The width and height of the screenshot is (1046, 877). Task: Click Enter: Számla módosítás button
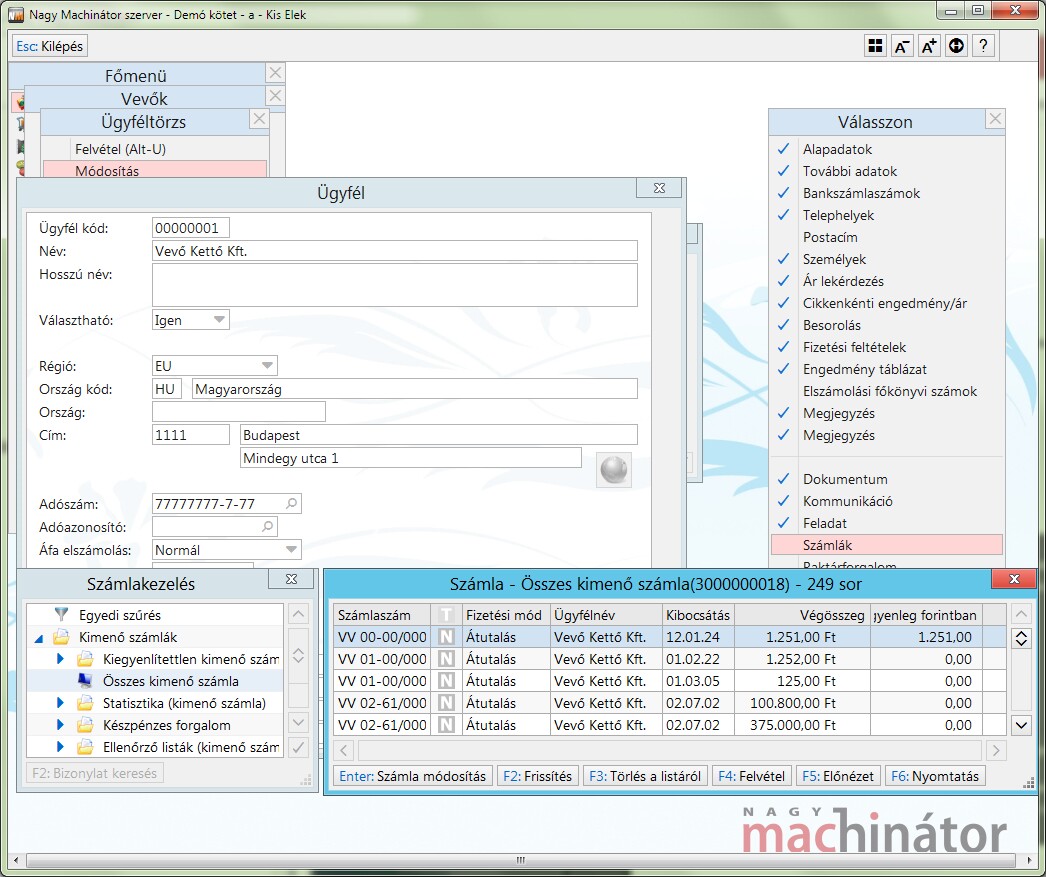[413, 776]
